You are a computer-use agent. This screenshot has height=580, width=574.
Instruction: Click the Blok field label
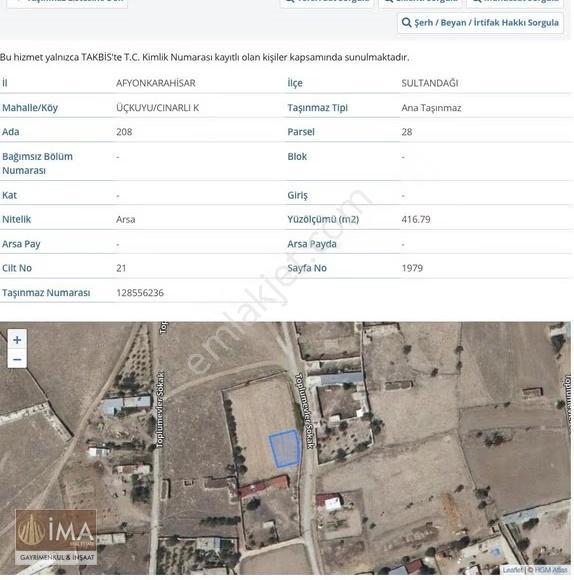297,156
